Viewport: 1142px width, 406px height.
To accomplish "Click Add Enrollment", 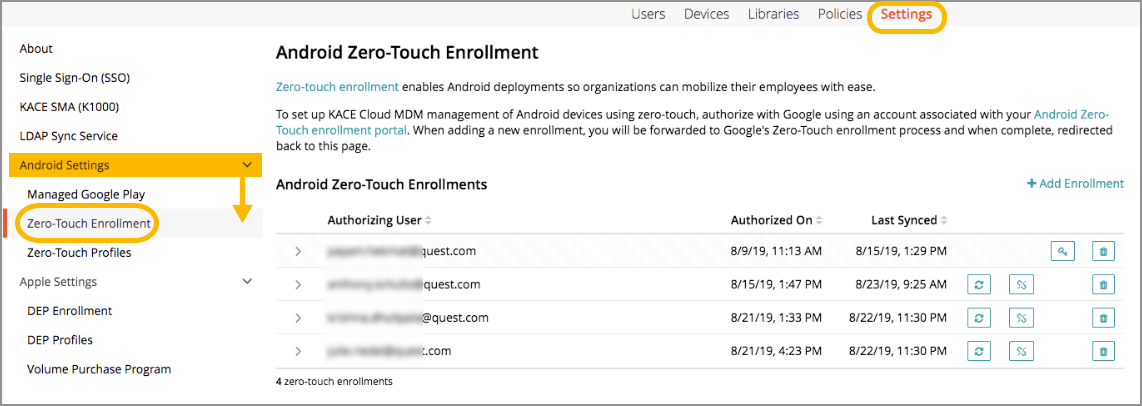I will pyautogui.click(x=1075, y=184).
